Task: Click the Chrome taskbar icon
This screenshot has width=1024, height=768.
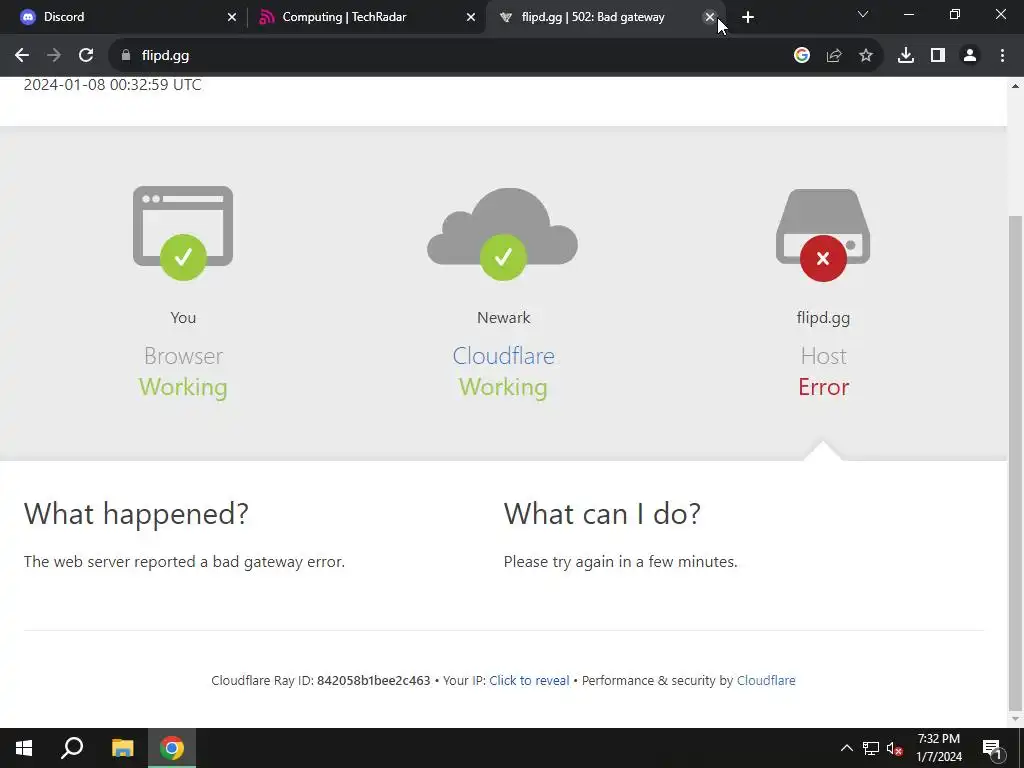Action: (172, 748)
